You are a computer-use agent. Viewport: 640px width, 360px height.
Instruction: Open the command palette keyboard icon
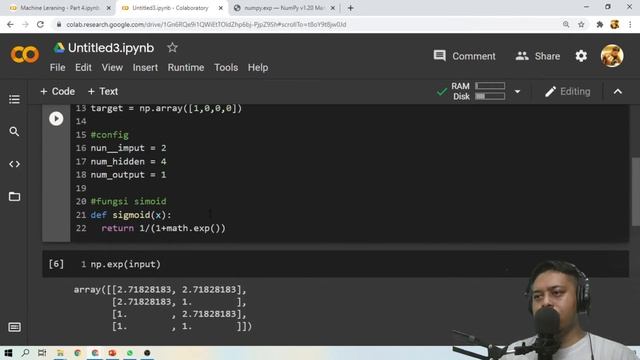[x=14, y=327]
